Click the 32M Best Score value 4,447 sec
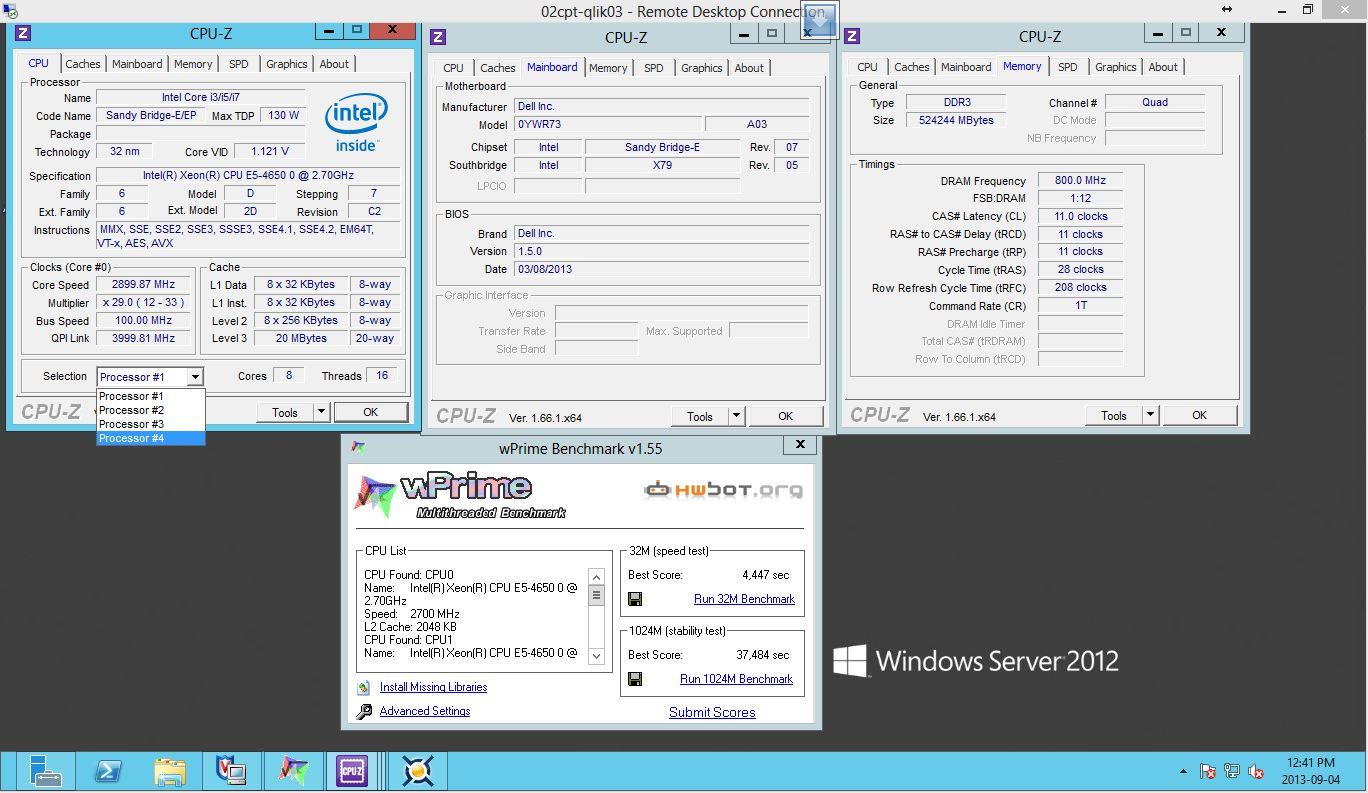 (x=765, y=575)
